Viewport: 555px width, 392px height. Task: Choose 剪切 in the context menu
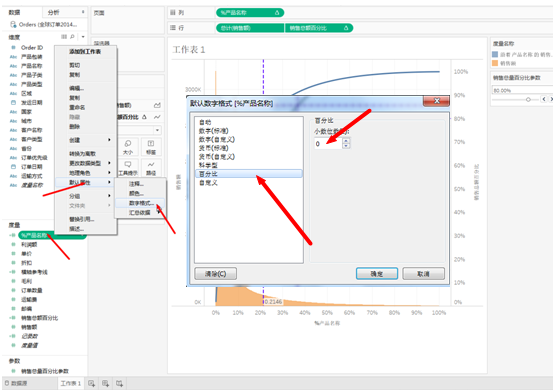point(75,65)
